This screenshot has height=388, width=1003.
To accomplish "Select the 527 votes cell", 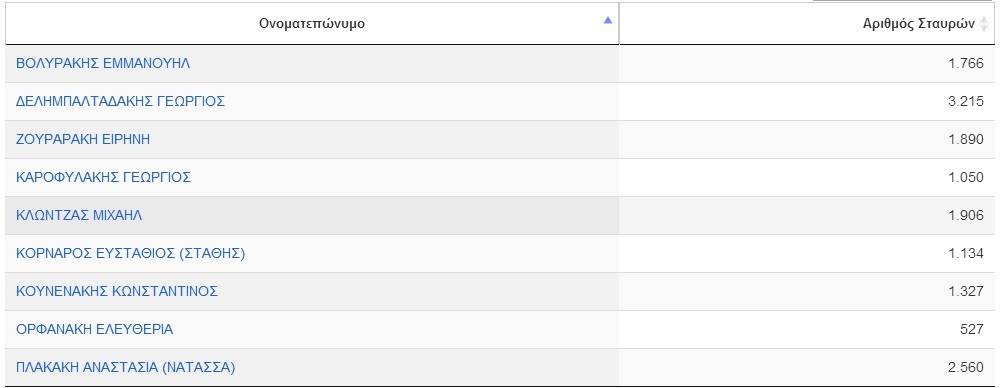I will (807, 329).
